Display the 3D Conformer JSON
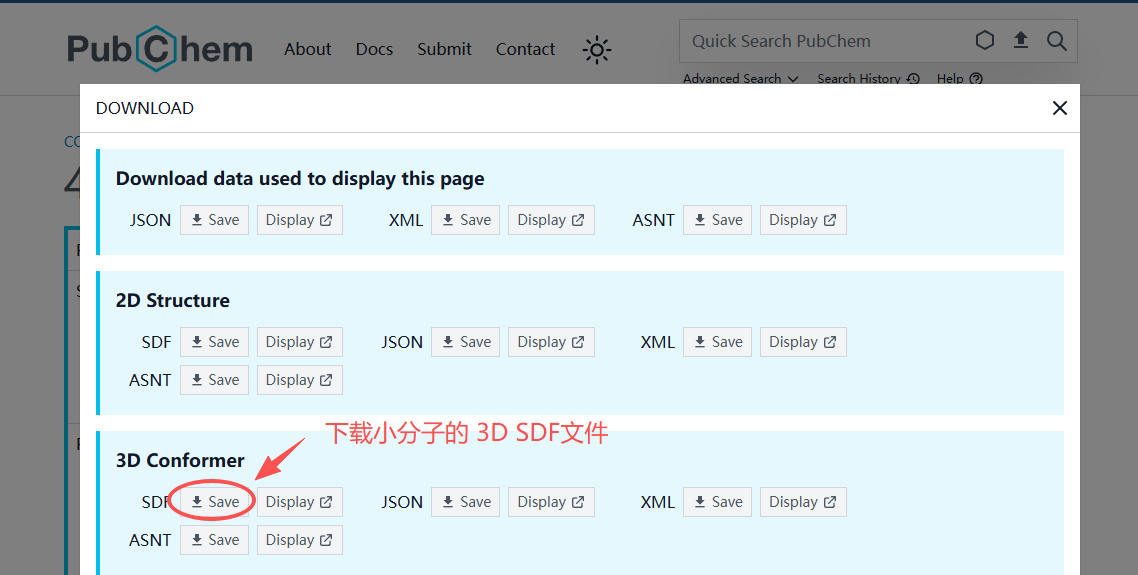Viewport: 1138px width, 575px height. 551,502
